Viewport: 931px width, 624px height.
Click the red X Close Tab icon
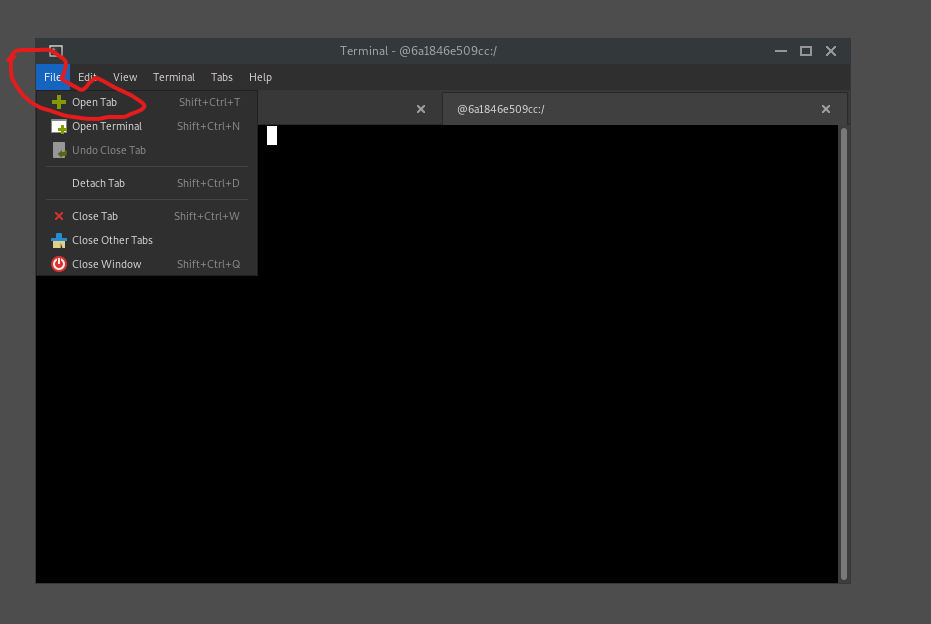pyautogui.click(x=59, y=216)
